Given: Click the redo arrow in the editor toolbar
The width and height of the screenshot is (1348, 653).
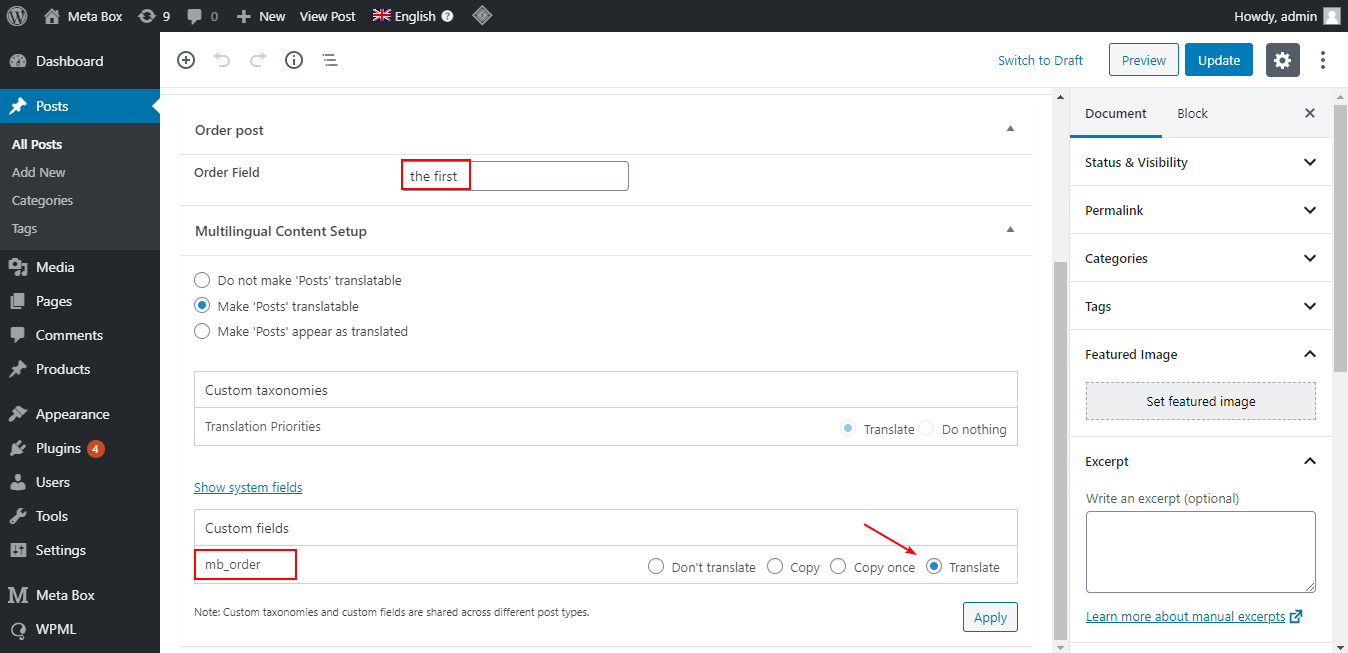Looking at the screenshot, I should pyautogui.click(x=257, y=60).
